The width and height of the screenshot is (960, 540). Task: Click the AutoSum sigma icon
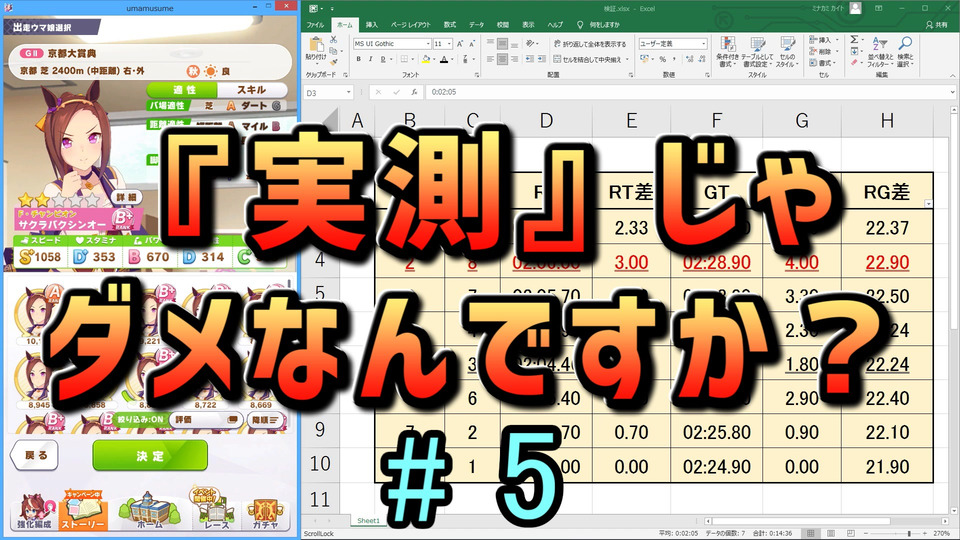tap(855, 40)
